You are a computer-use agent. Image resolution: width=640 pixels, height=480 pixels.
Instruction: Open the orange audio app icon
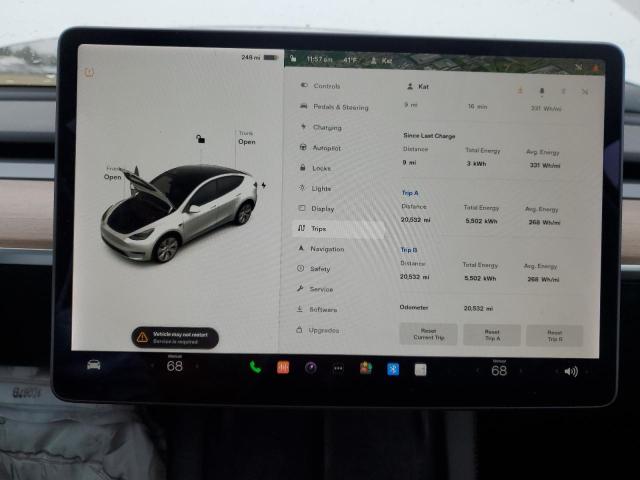pyautogui.click(x=283, y=367)
